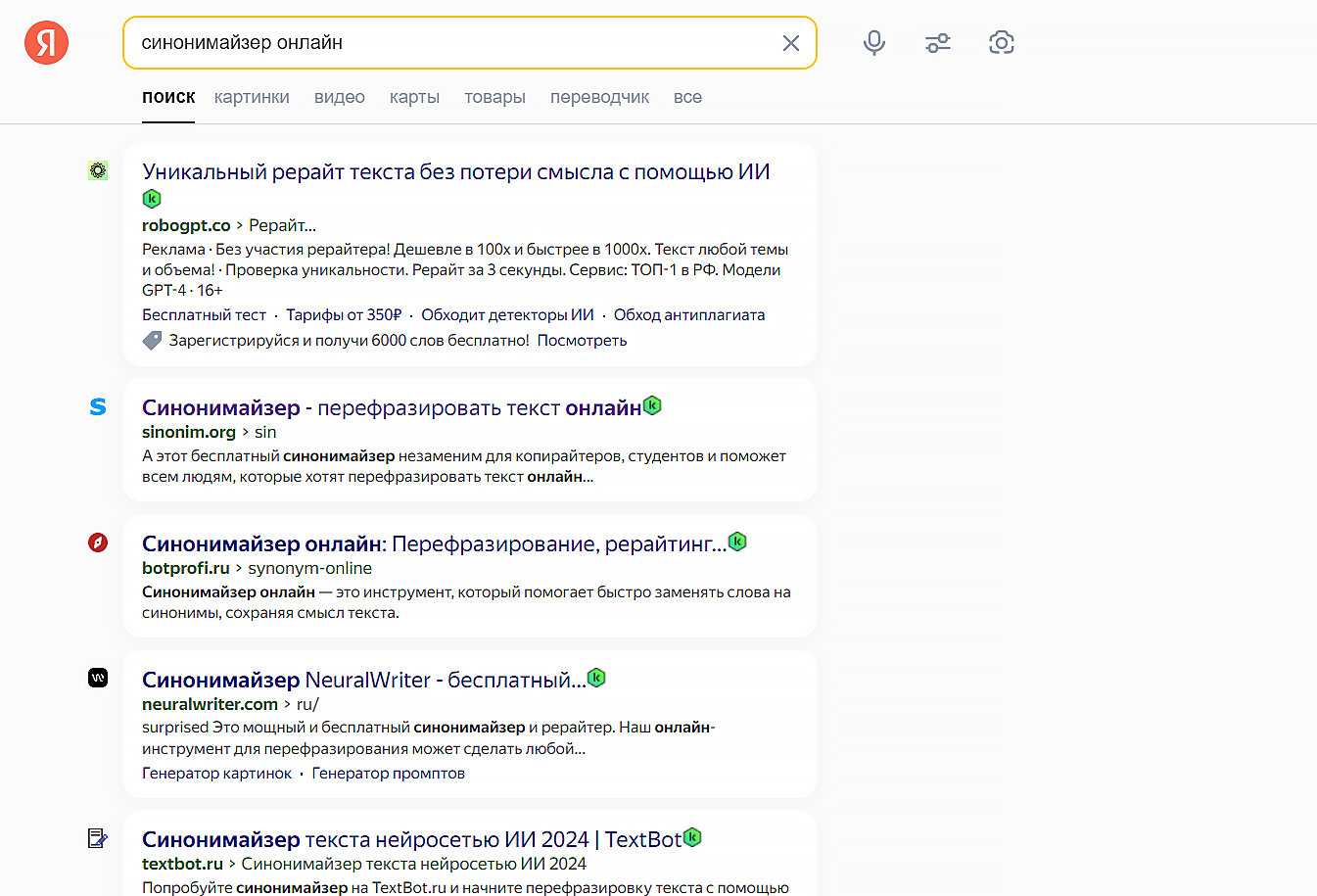This screenshot has width=1317, height=896.
Task: Click the sin breadcrumb of sinonim.org
Action: (x=265, y=432)
